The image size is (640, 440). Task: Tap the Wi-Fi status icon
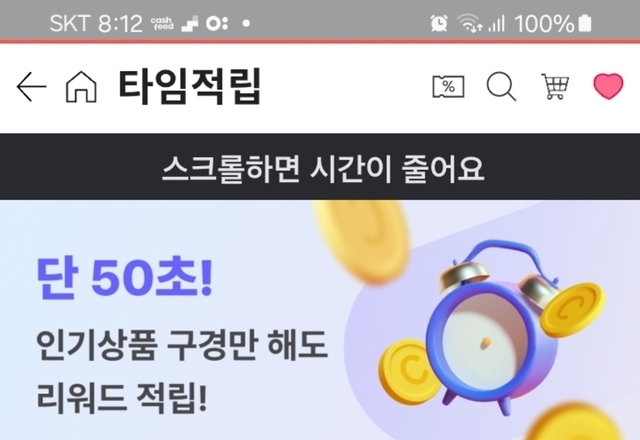tap(469, 22)
